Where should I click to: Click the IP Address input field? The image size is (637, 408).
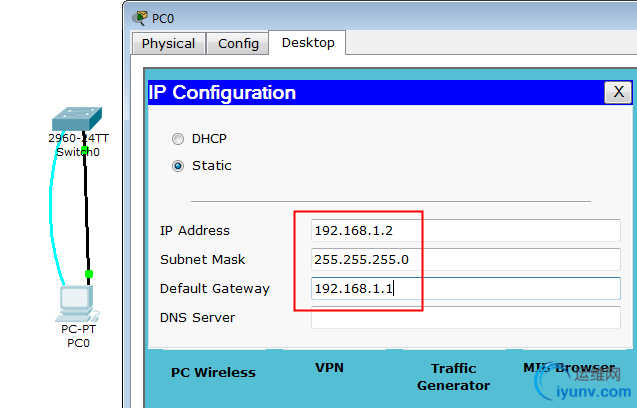pyautogui.click(x=465, y=231)
